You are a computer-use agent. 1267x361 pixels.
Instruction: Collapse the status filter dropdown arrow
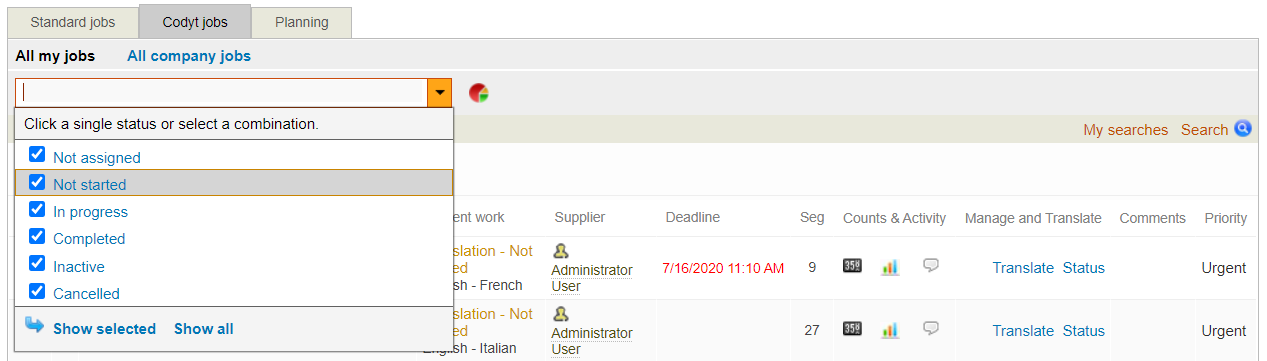(x=439, y=92)
